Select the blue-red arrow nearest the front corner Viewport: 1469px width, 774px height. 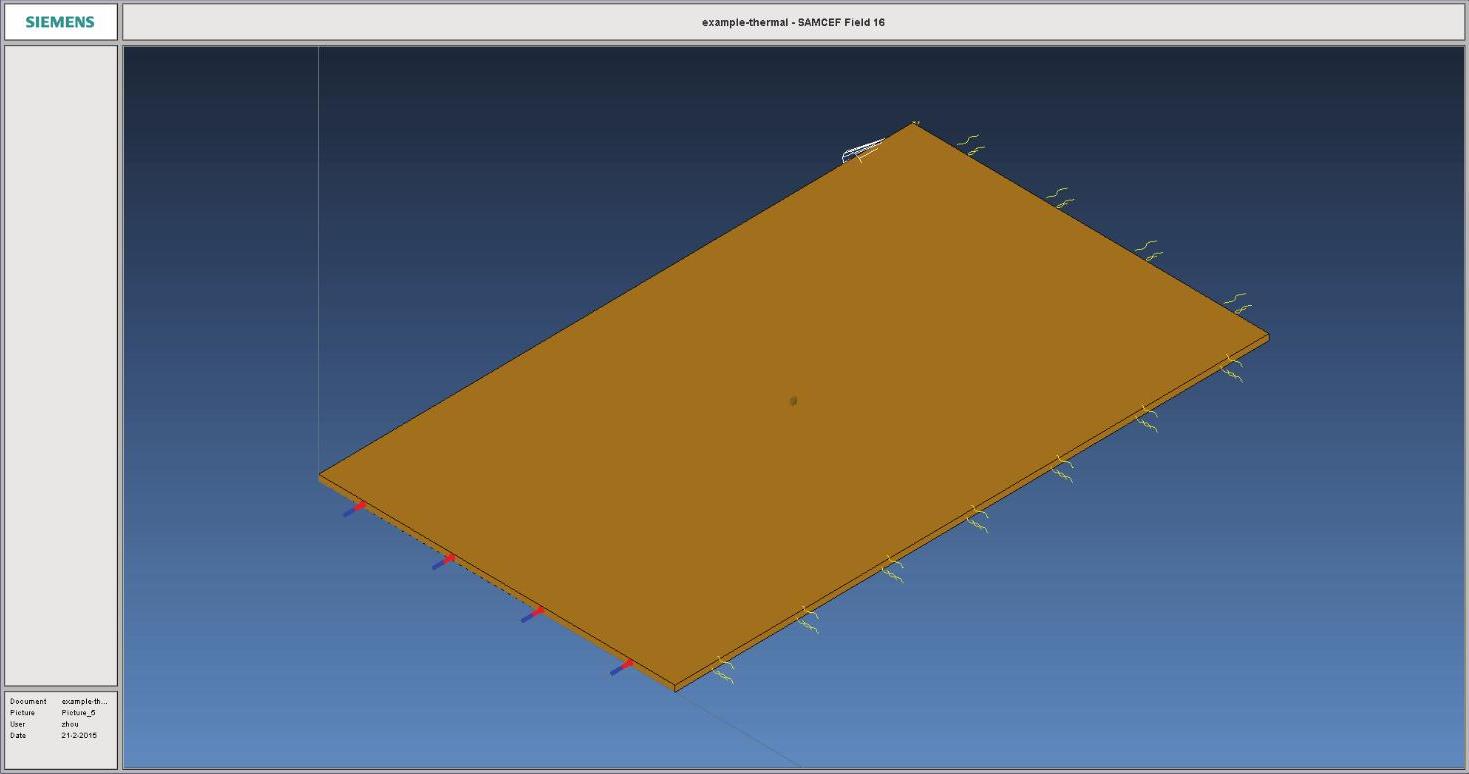621,667
